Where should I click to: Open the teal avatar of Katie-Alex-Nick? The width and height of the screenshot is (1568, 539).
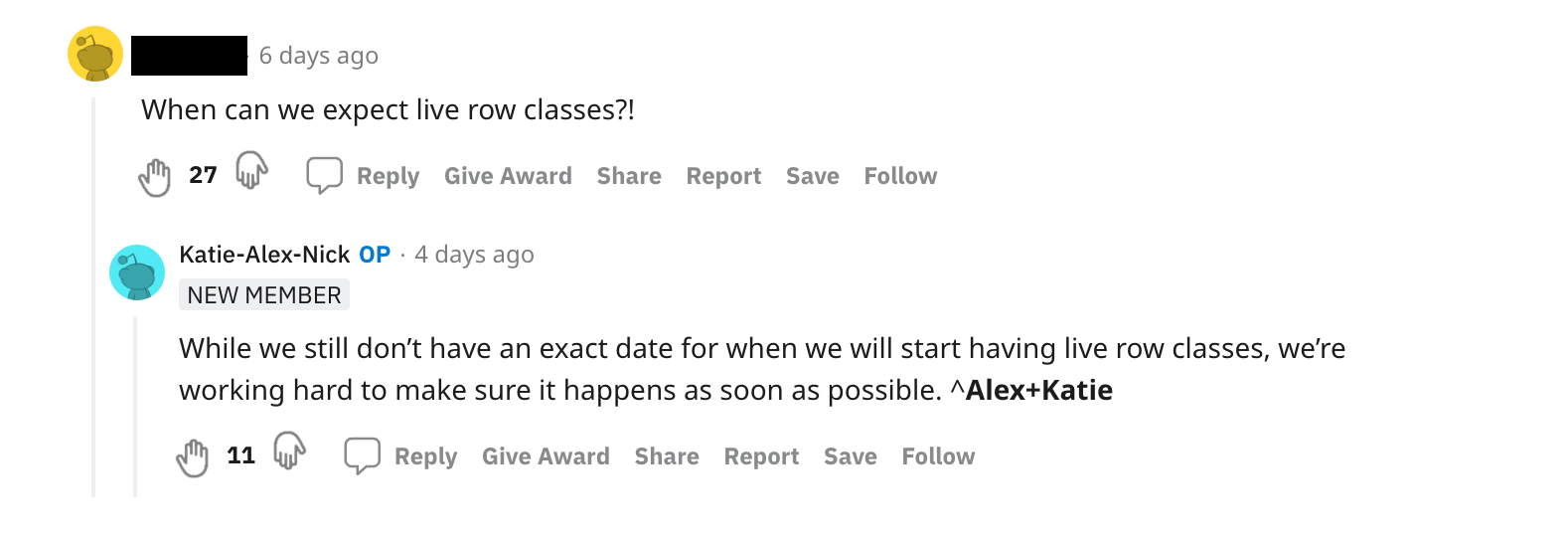coord(137,272)
